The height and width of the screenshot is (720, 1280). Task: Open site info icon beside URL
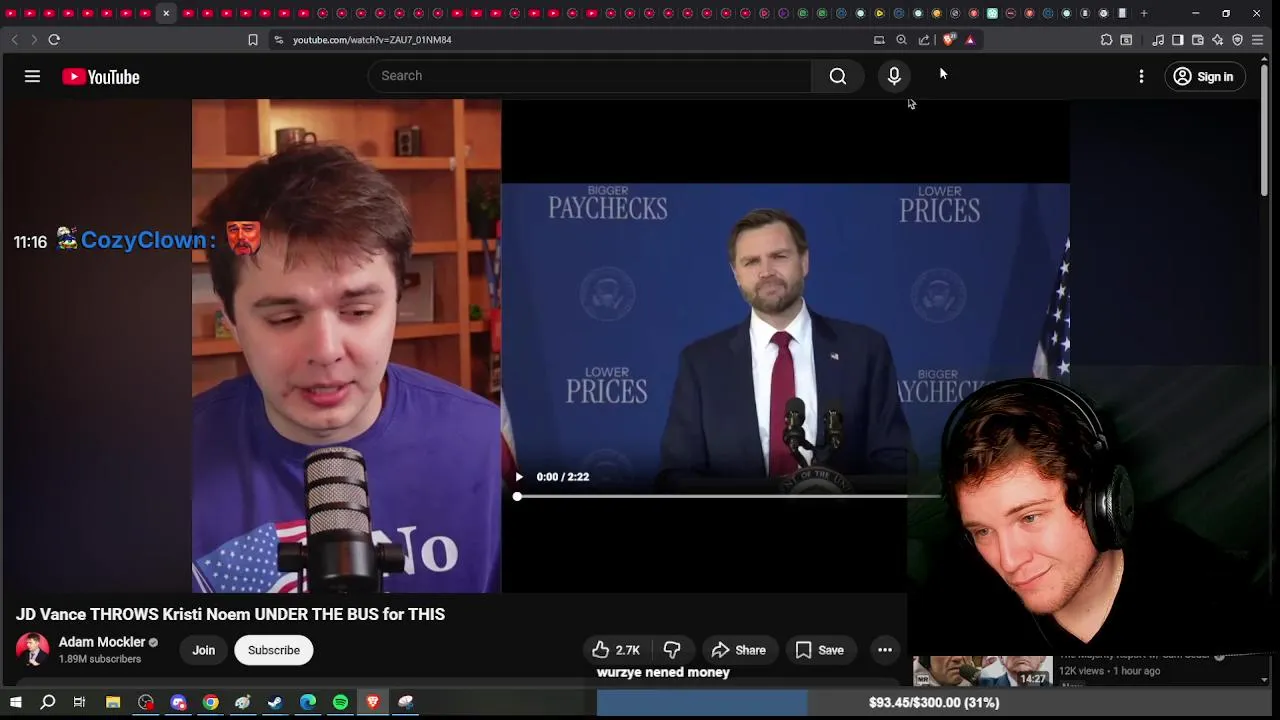pyautogui.click(x=278, y=40)
